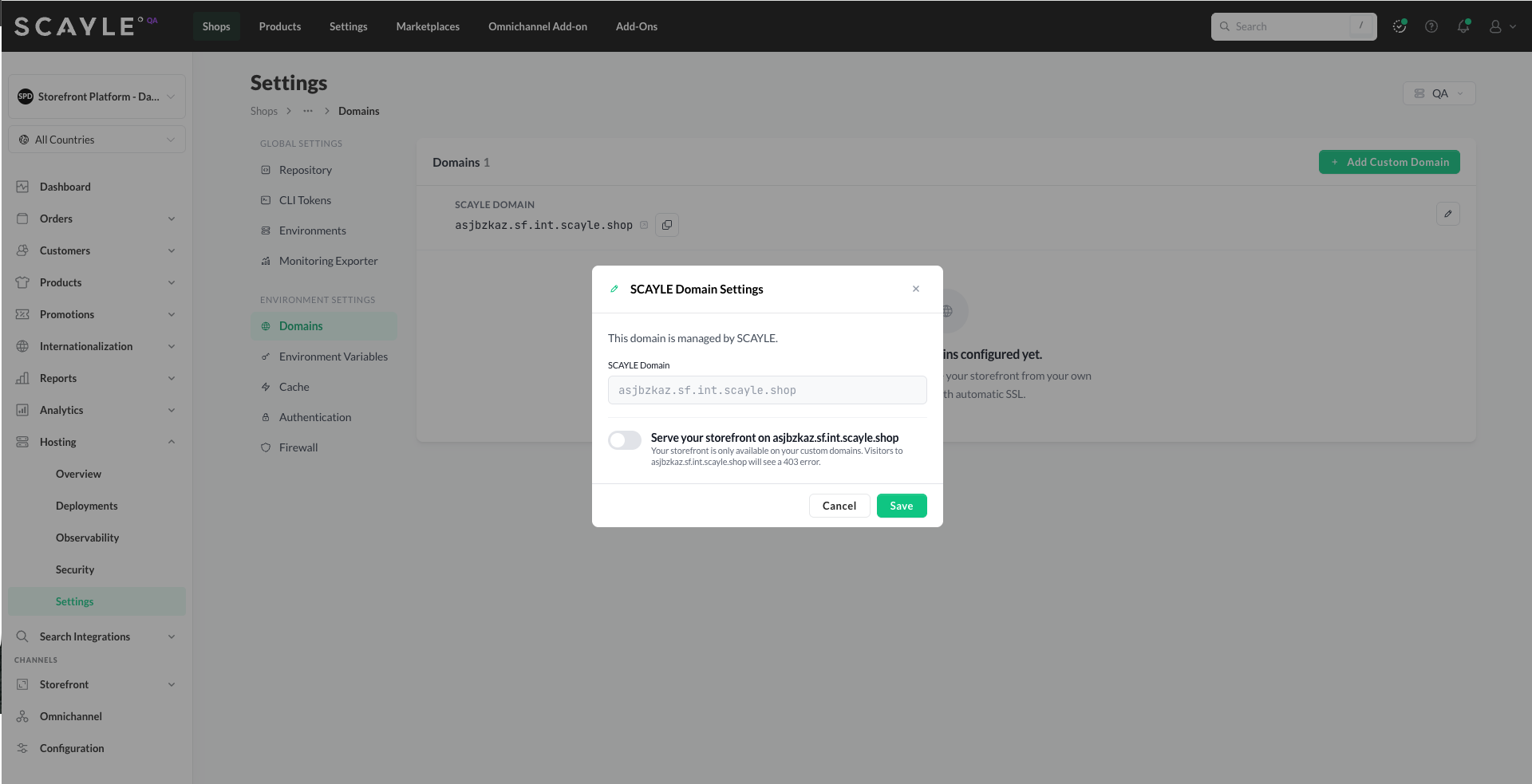Click the Configuration sliders icon
1532x784 pixels.
[22, 748]
